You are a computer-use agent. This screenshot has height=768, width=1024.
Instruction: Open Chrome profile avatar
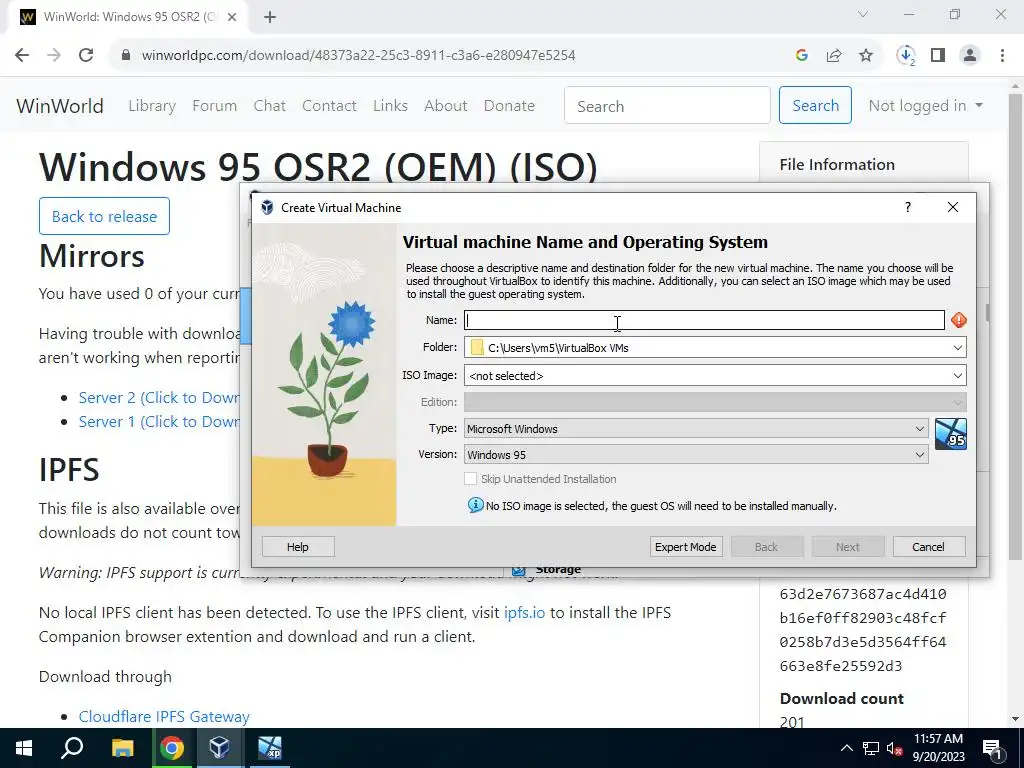tap(970, 56)
